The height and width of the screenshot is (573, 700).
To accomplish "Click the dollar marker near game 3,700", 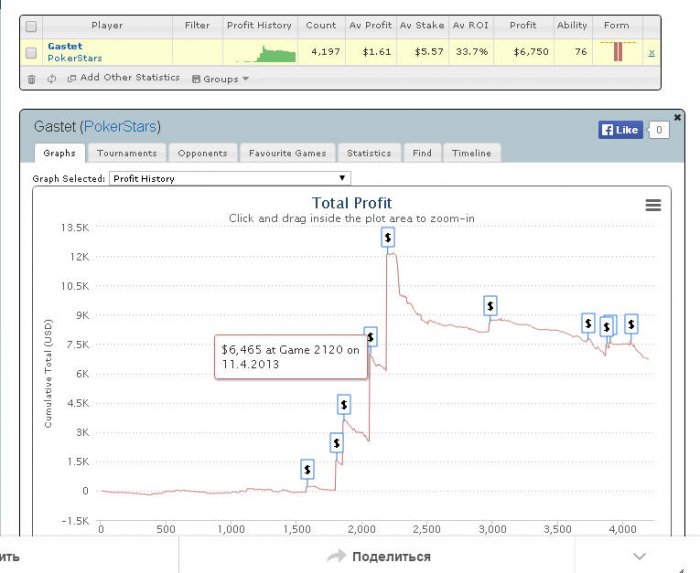I will tap(588, 323).
